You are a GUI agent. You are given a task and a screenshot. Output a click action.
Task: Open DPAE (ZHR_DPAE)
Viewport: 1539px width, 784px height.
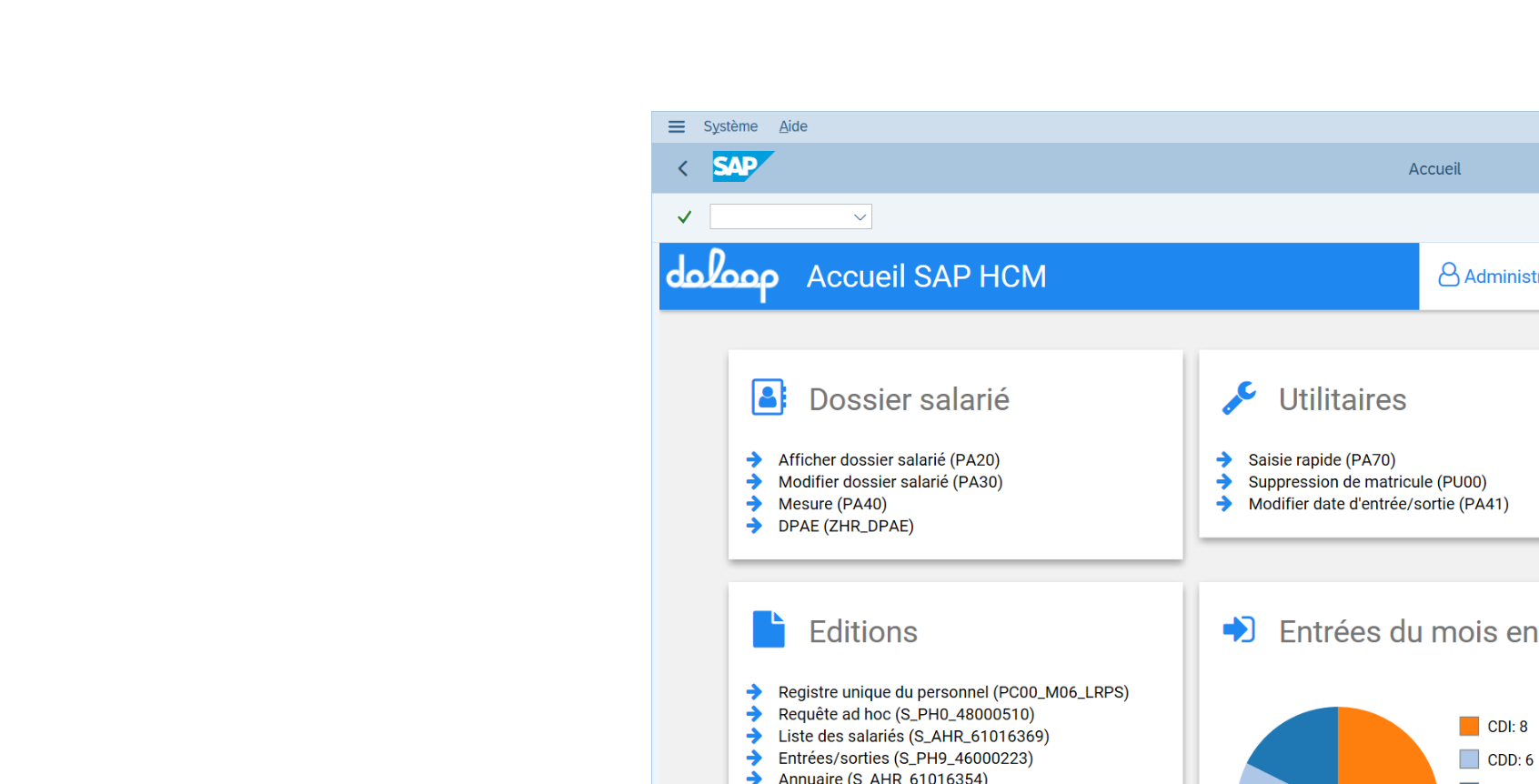(846, 526)
